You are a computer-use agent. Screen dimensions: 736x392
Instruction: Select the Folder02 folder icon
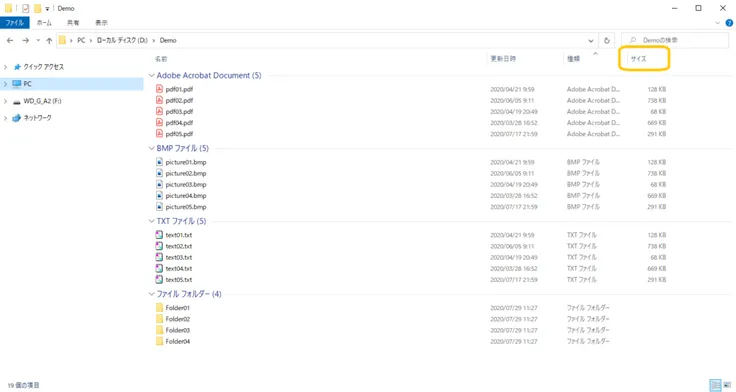coord(159,319)
